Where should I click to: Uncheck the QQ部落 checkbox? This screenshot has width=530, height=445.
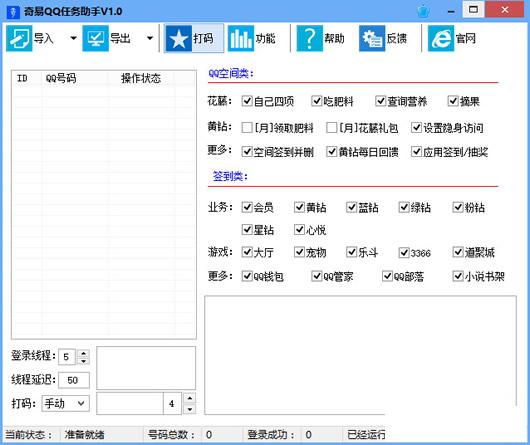[x=387, y=276]
